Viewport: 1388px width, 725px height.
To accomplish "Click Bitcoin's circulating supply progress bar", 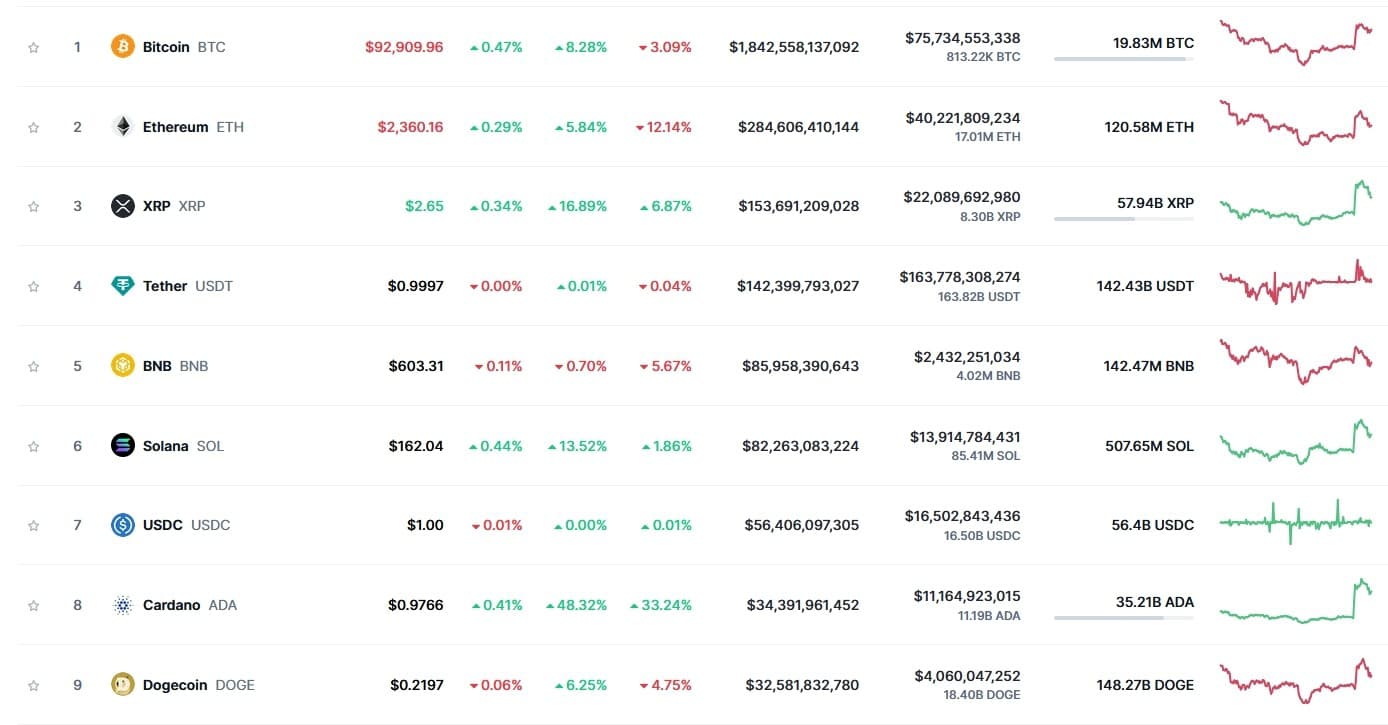I will tap(1123, 59).
